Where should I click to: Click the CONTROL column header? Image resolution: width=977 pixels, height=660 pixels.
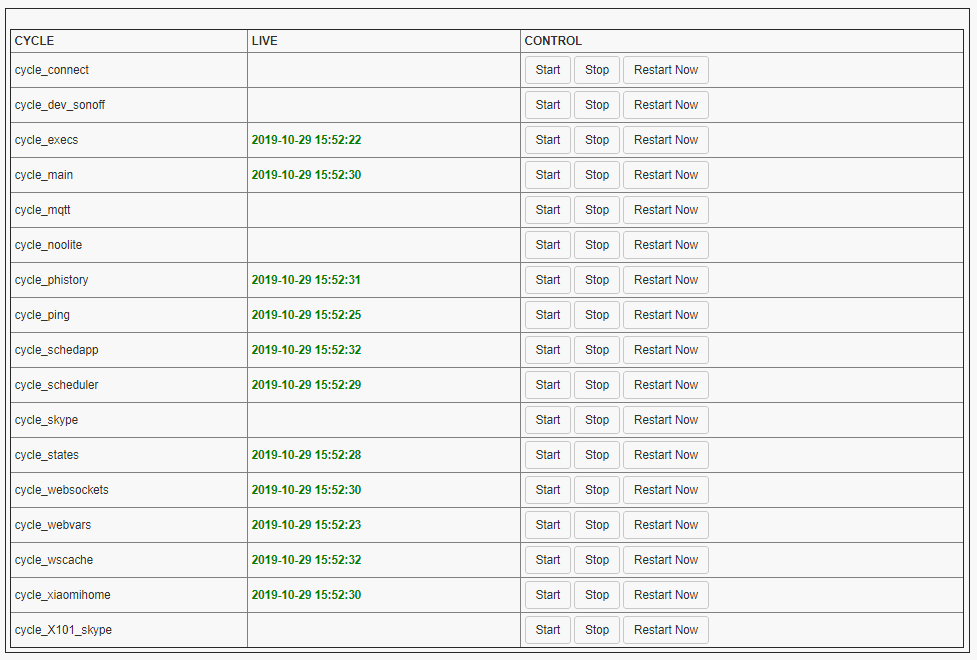tap(553, 41)
